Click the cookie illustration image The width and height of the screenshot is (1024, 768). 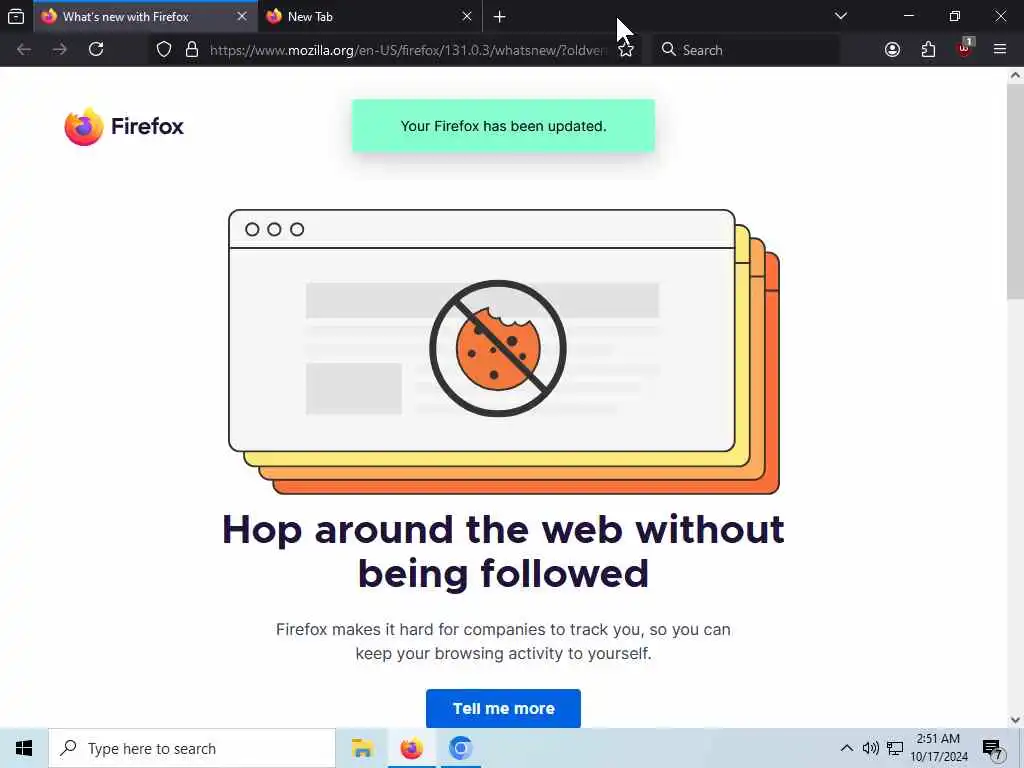(x=504, y=351)
